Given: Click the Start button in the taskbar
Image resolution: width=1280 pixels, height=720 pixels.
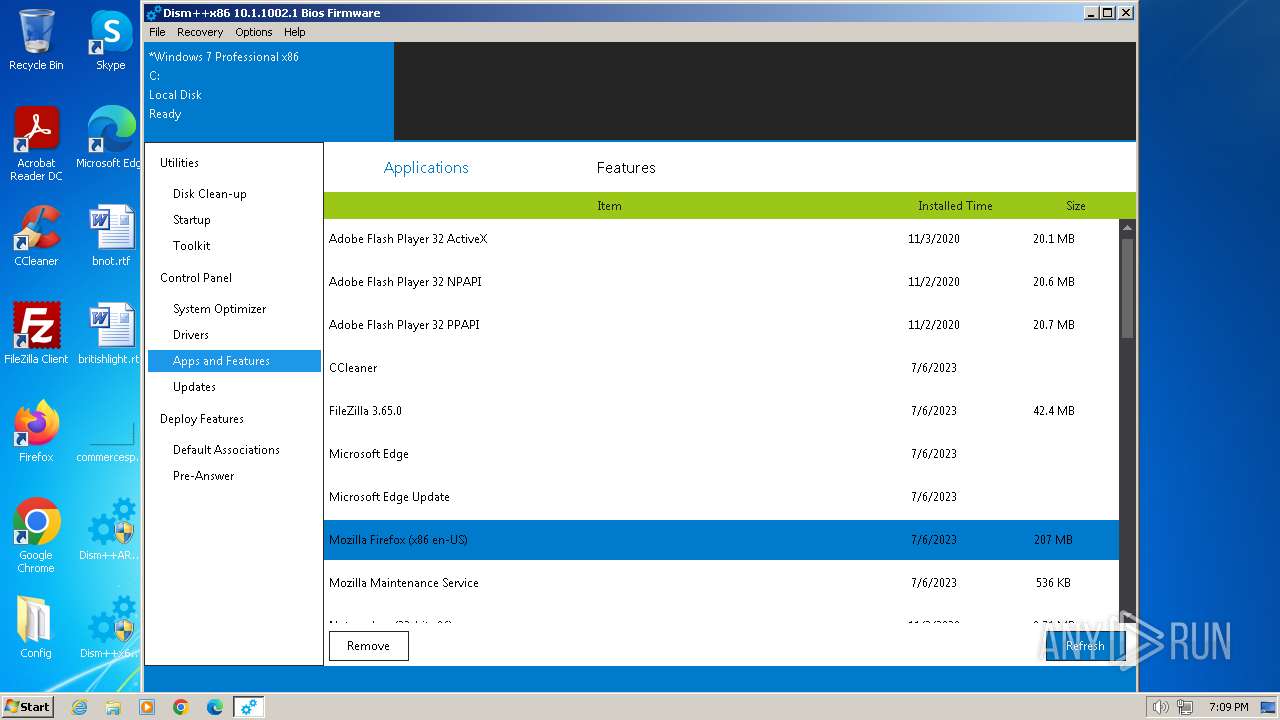Looking at the screenshot, I should pyautogui.click(x=28, y=707).
